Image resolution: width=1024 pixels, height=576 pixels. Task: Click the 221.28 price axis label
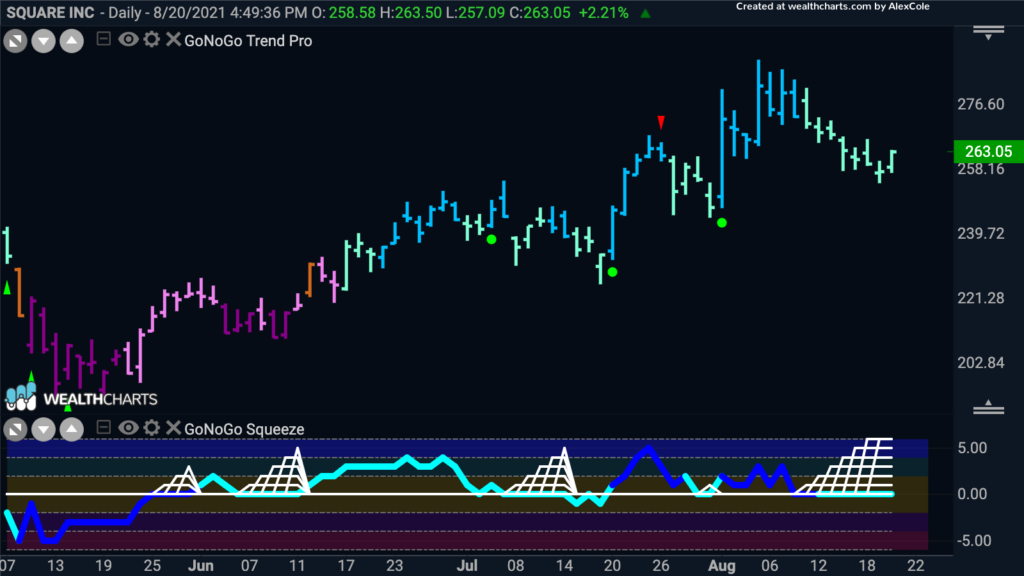980,298
